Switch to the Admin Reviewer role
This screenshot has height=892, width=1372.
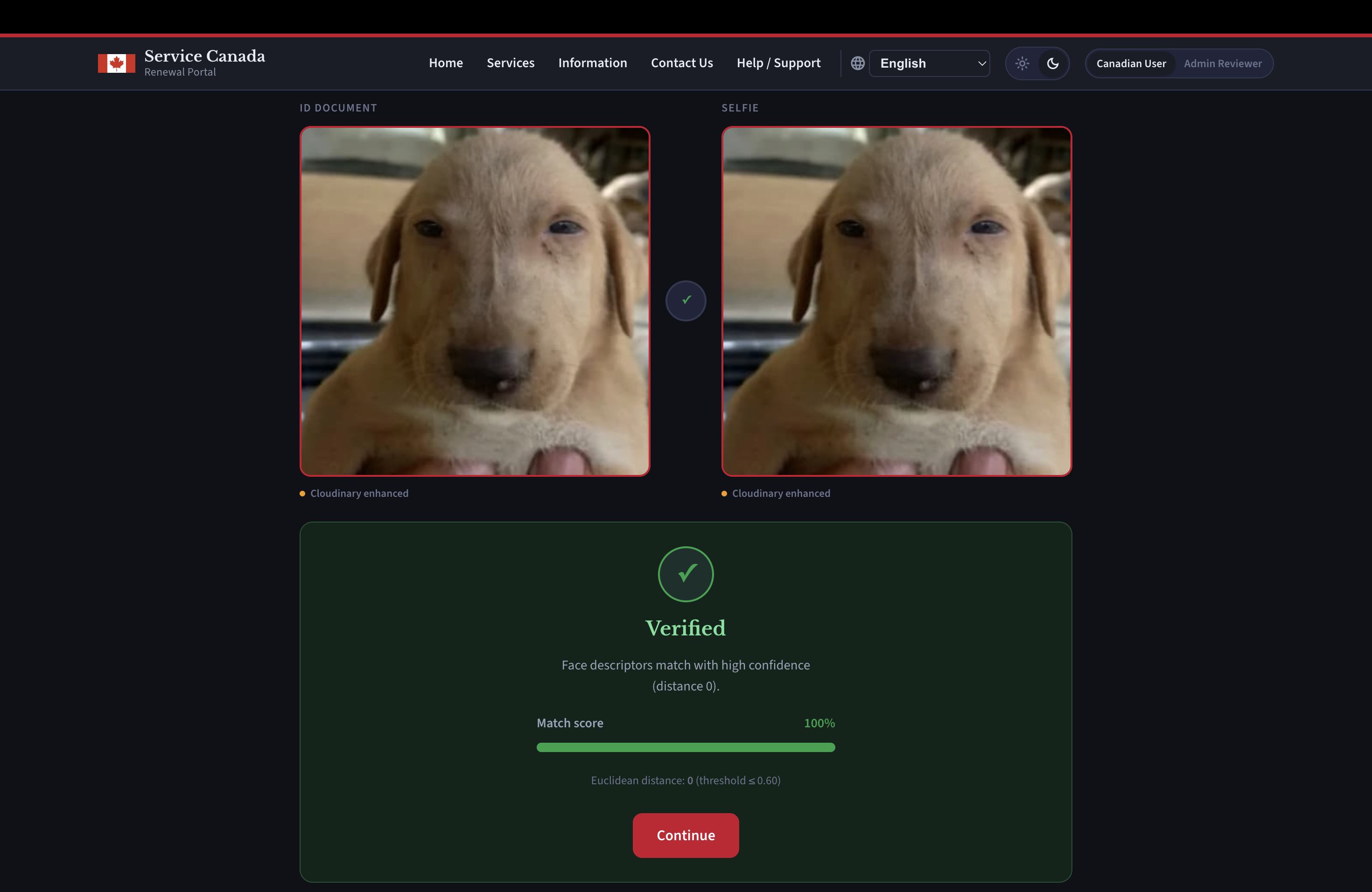click(1222, 63)
